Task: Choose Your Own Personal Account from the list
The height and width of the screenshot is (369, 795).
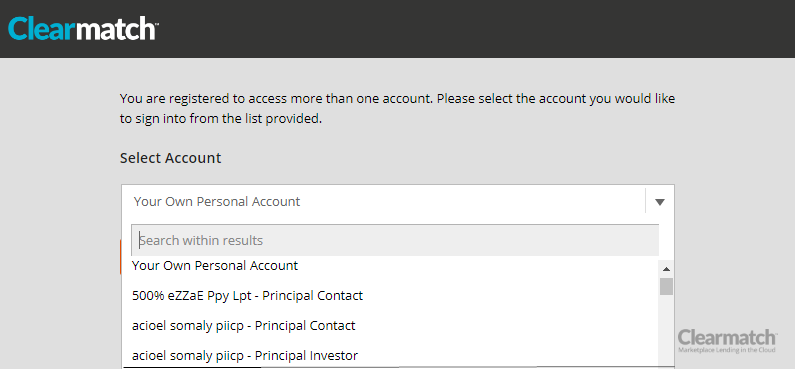Action: [x=389, y=266]
